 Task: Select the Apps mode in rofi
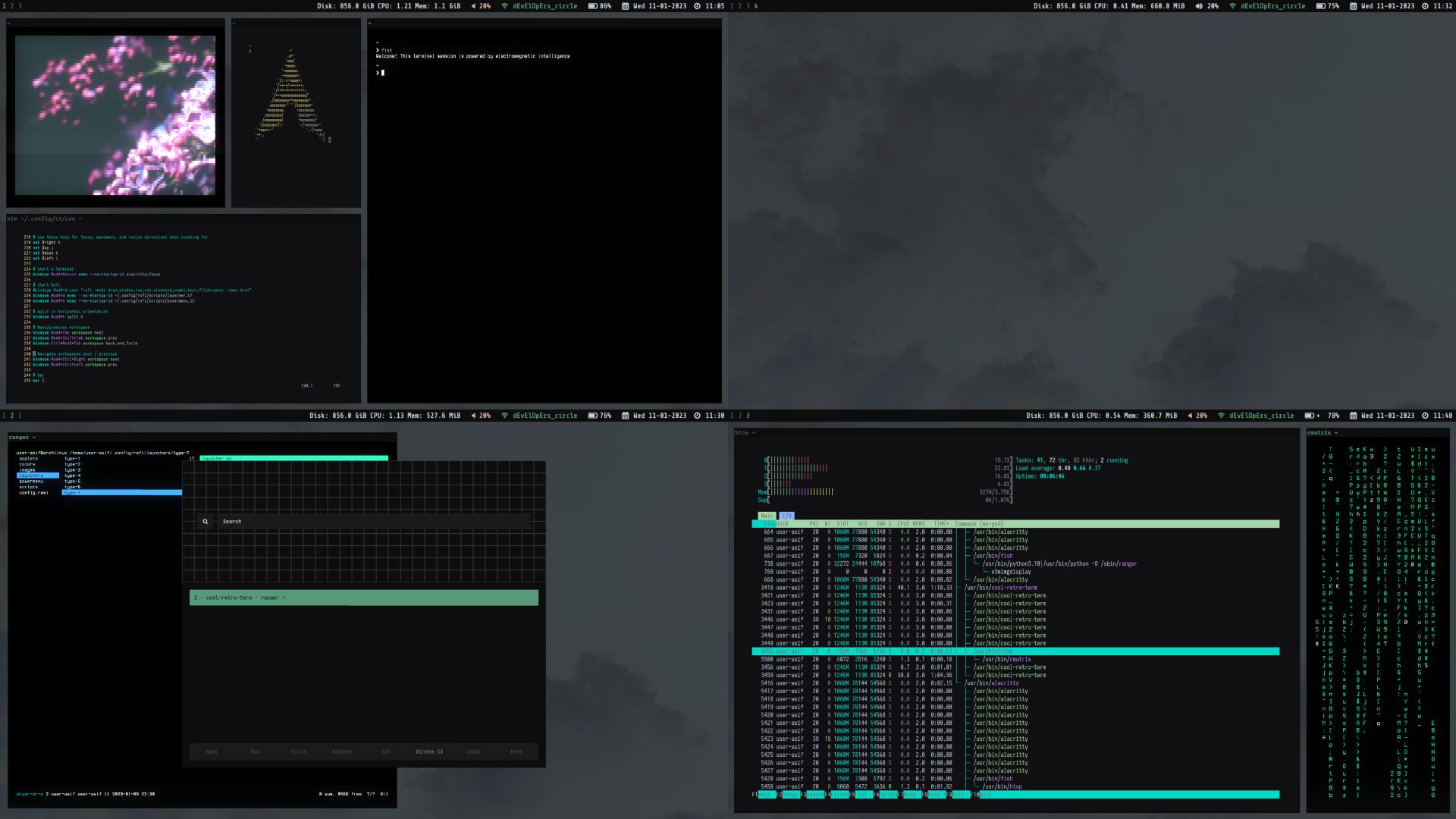tap(212, 752)
